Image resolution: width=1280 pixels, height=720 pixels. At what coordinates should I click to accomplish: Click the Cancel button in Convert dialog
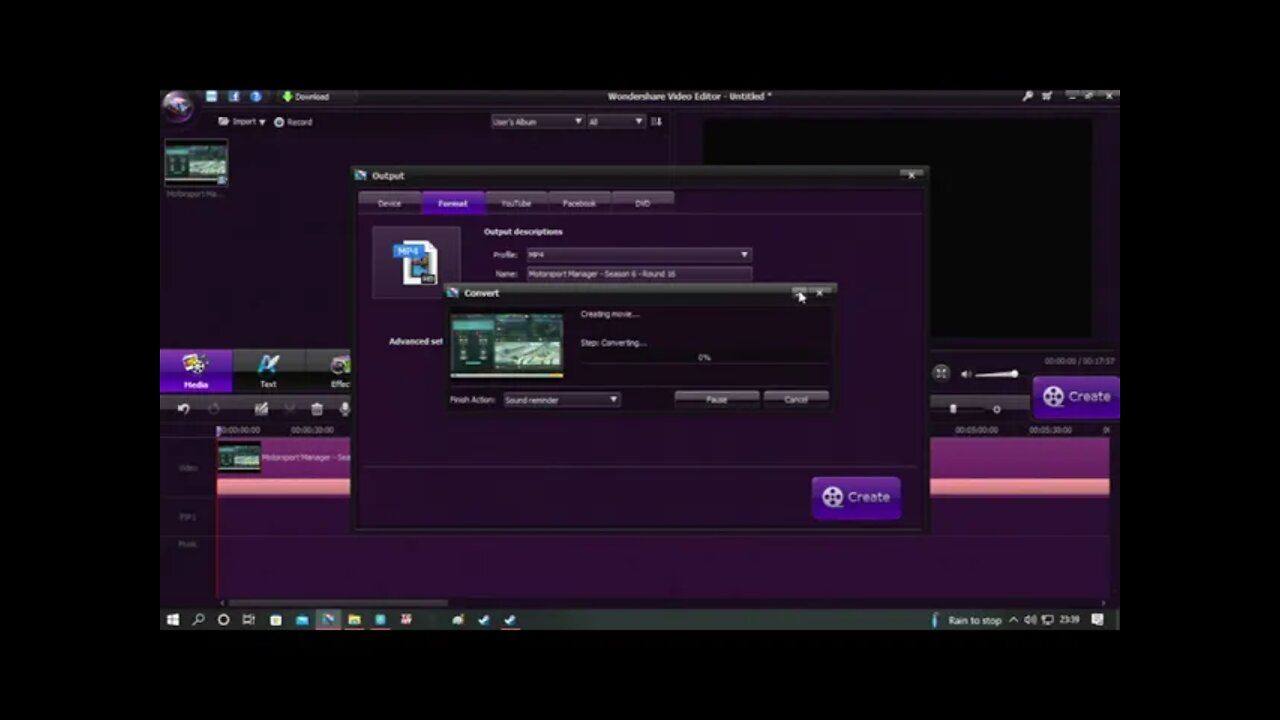(796, 399)
